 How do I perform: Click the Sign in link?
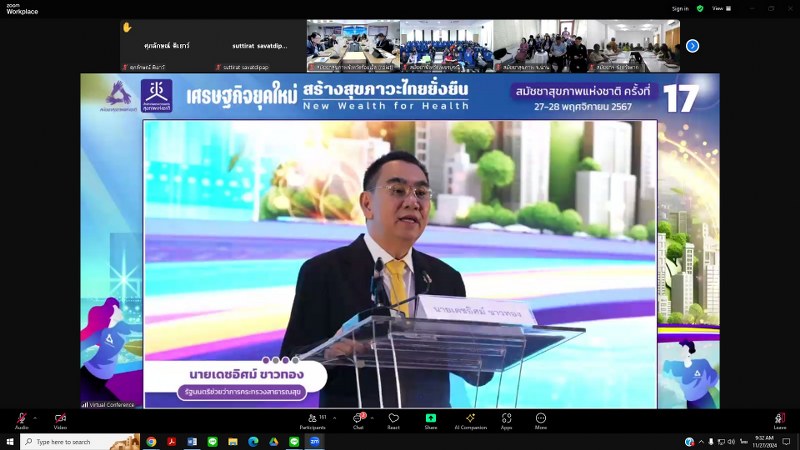(680, 9)
